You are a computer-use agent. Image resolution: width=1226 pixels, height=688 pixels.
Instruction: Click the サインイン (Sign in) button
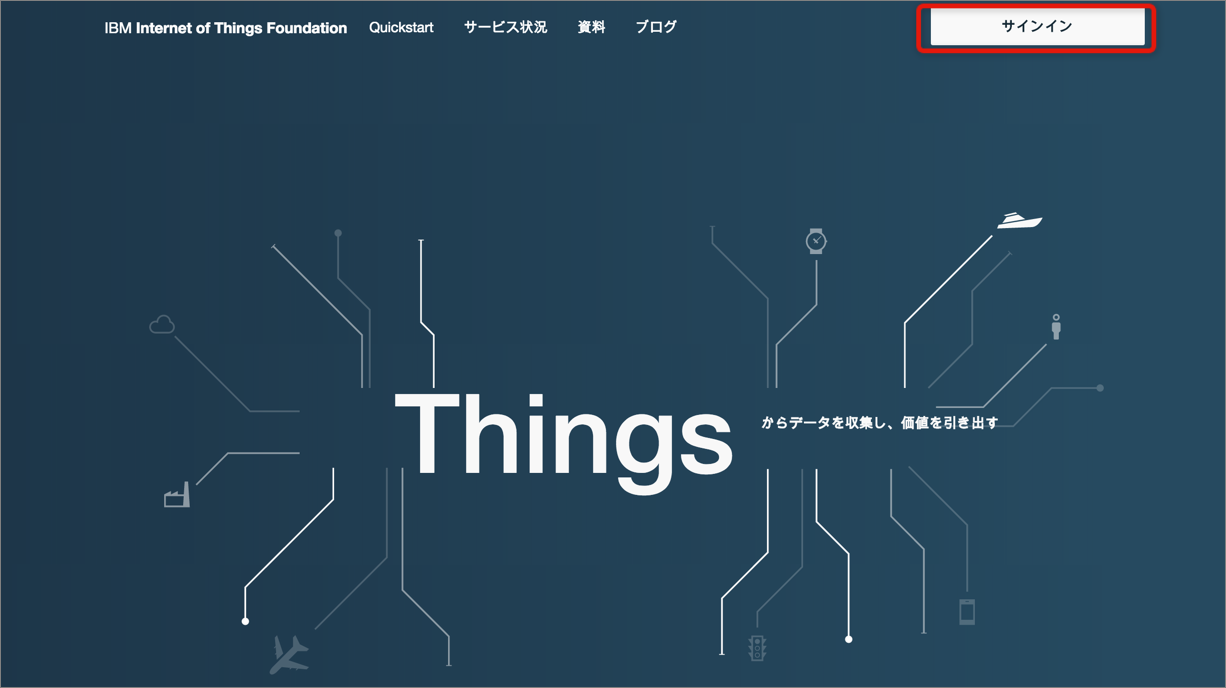pos(1037,27)
